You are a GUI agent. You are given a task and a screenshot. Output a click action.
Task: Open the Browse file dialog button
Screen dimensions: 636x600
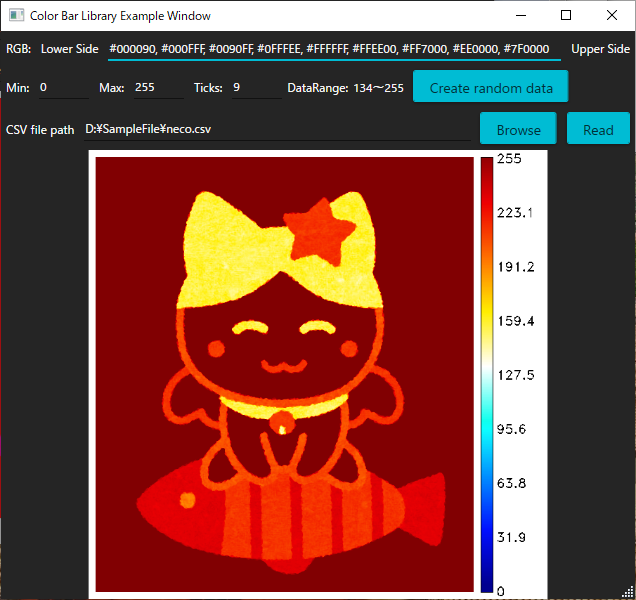tap(518, 129)
